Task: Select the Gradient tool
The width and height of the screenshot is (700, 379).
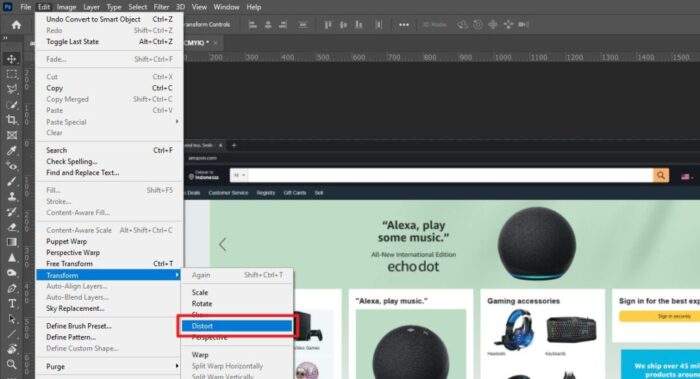Action: [x=12, y=242]
